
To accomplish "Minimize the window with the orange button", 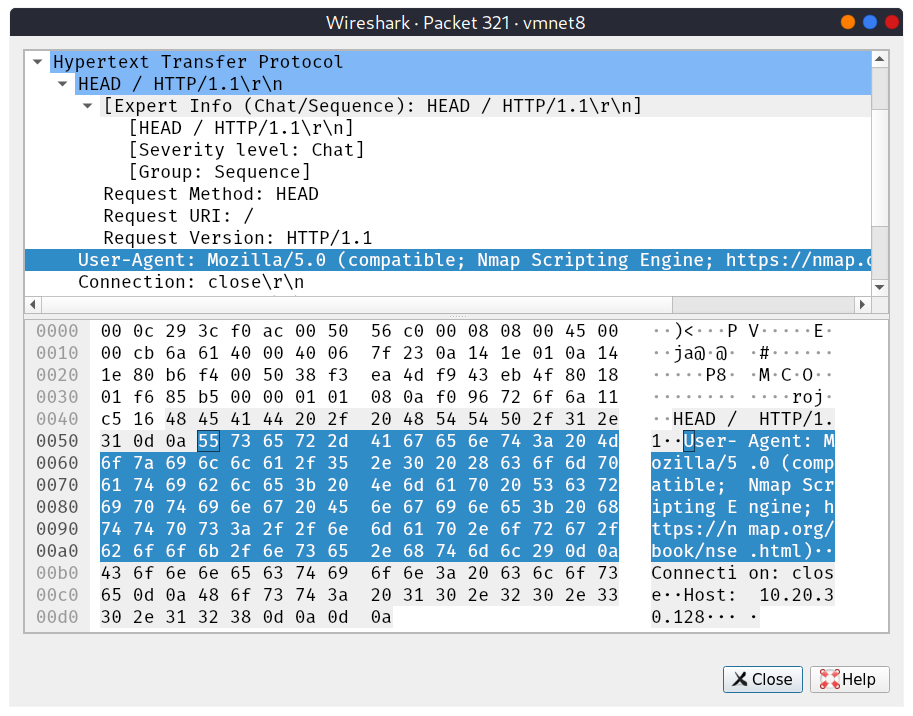I will pos(848,22).
